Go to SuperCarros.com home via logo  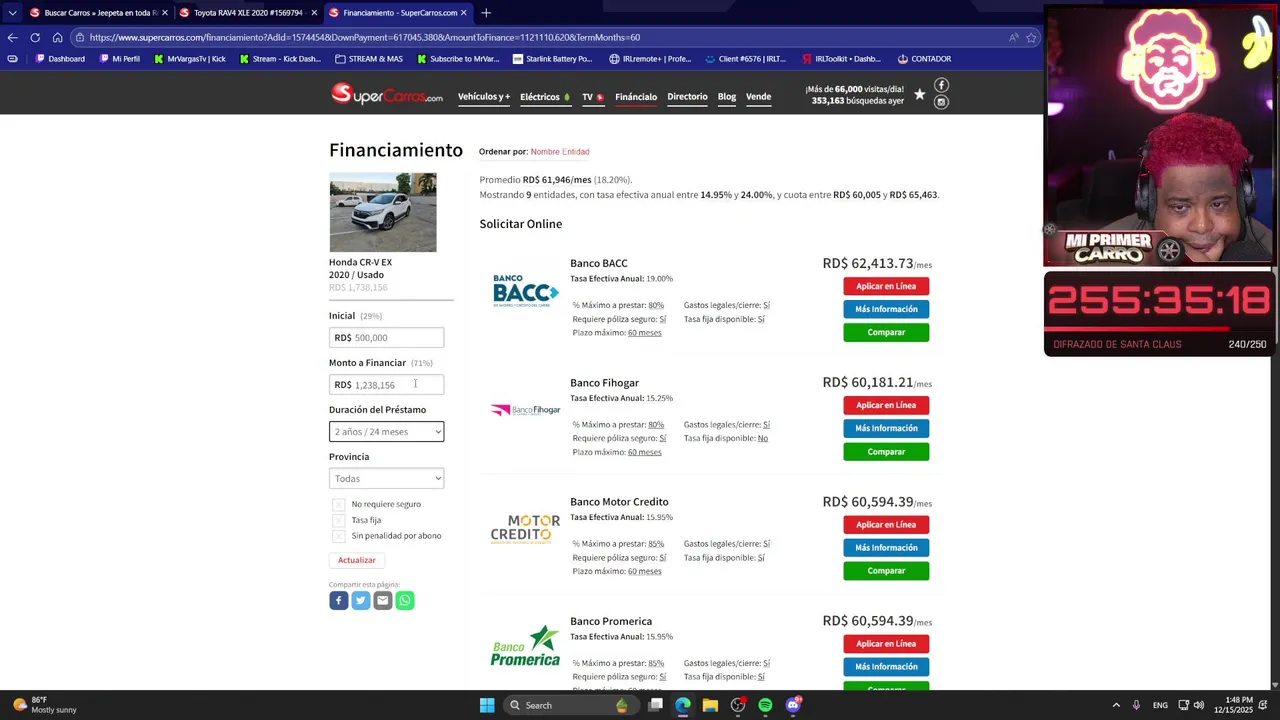(386, 95)
